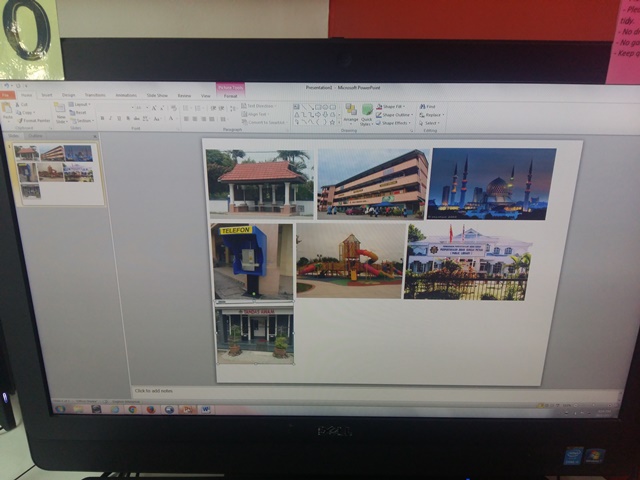Screen dimensions: 640x480
Task: Open Align Text dropdown
Action: (256, 114)
